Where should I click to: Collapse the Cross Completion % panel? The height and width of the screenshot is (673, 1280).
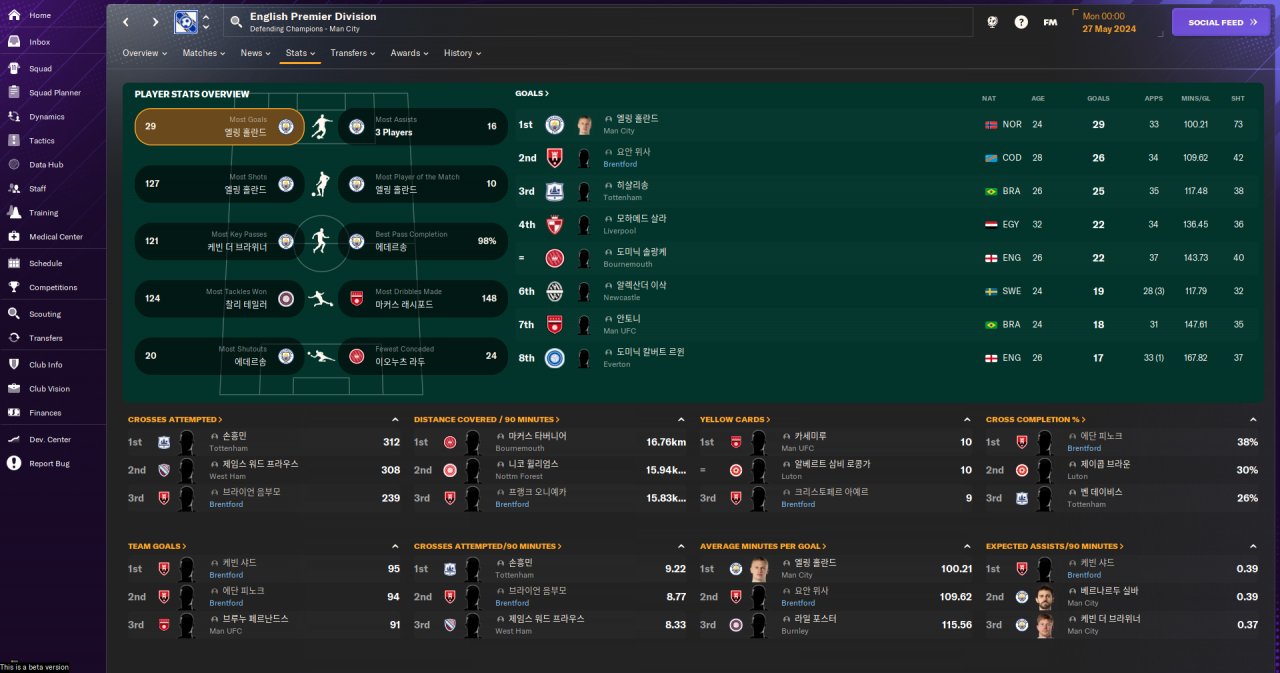pos(1253,420)
